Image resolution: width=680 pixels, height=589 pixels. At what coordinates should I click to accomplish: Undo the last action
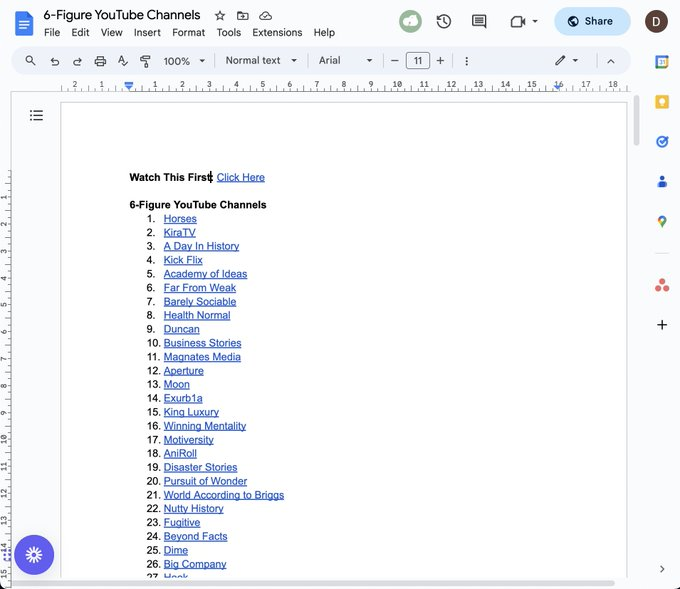click(x=55, y=61)
